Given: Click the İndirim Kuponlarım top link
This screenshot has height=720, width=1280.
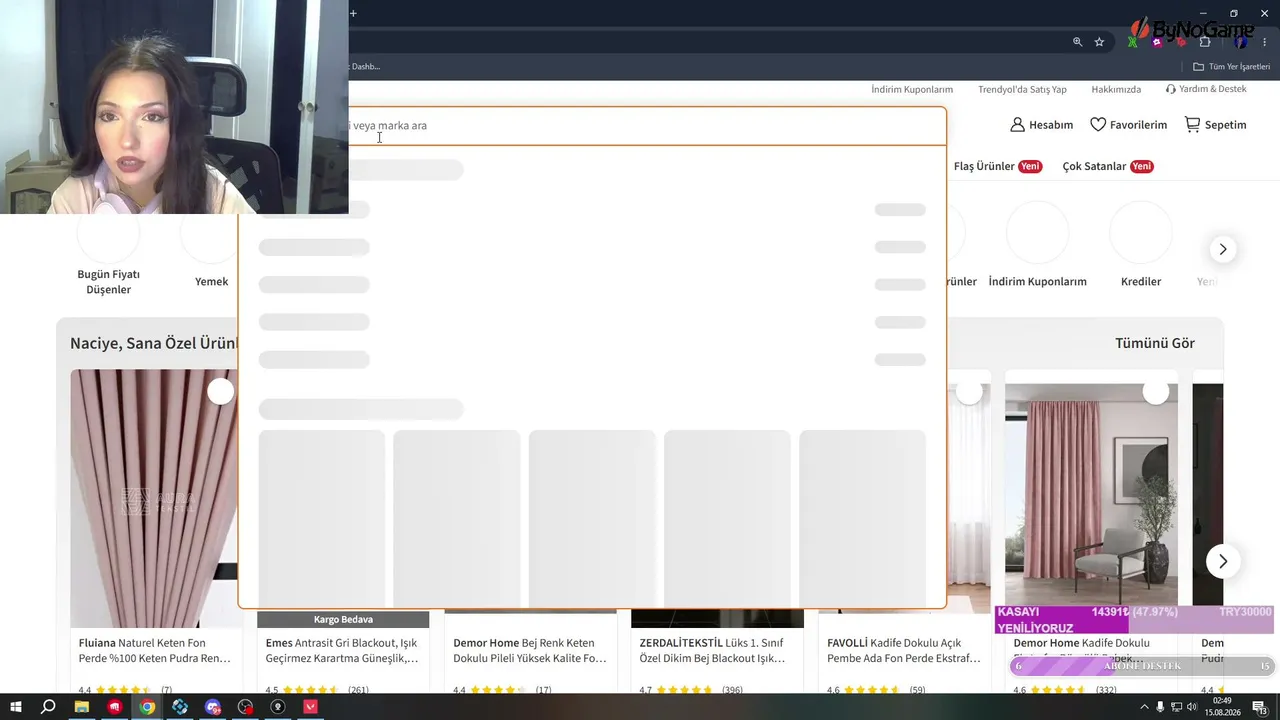Looking at the screenshot, I should tap(912, 89).
